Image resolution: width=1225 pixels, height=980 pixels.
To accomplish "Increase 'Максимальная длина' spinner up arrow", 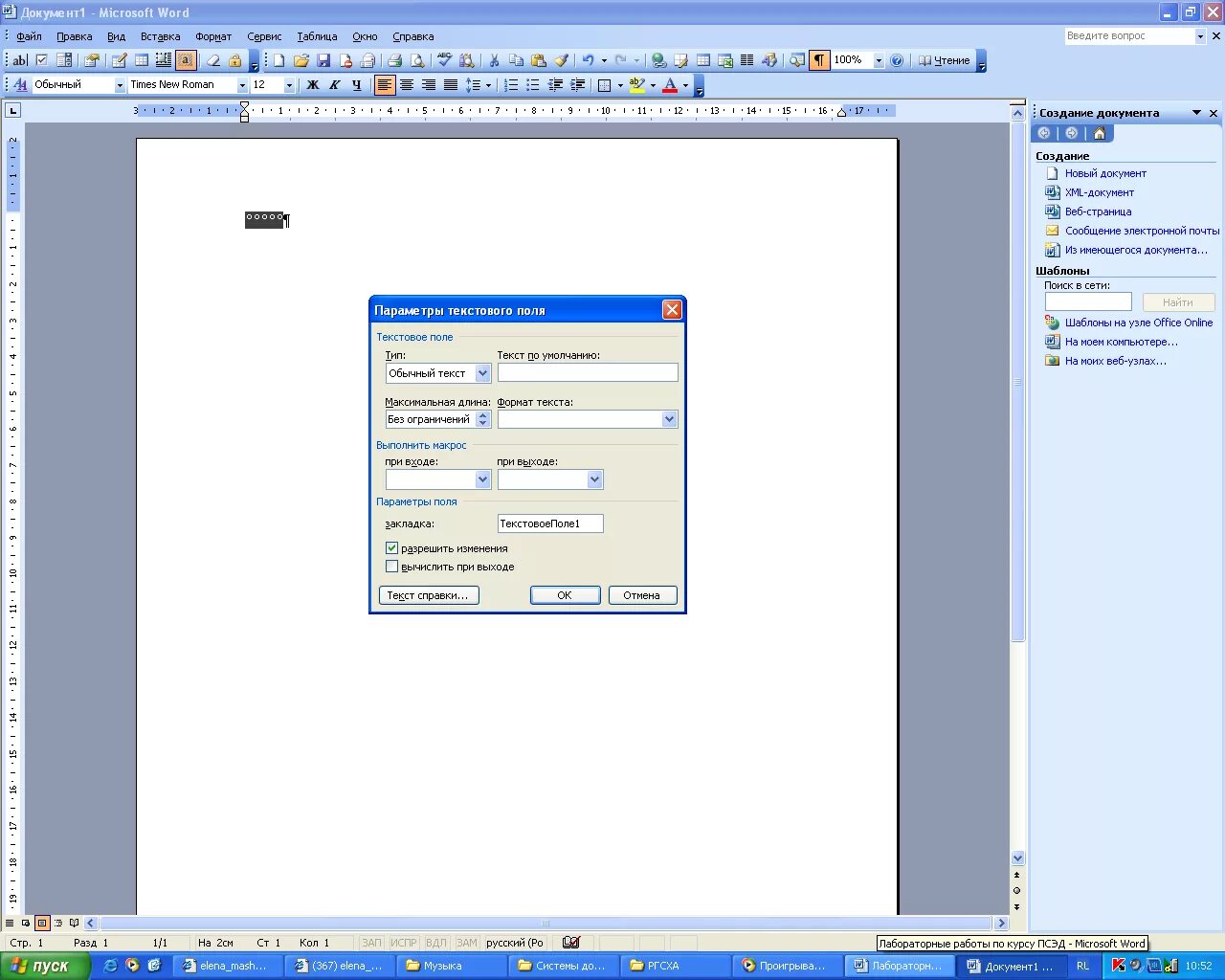I will pyautogui.click(x=483, y=415).
